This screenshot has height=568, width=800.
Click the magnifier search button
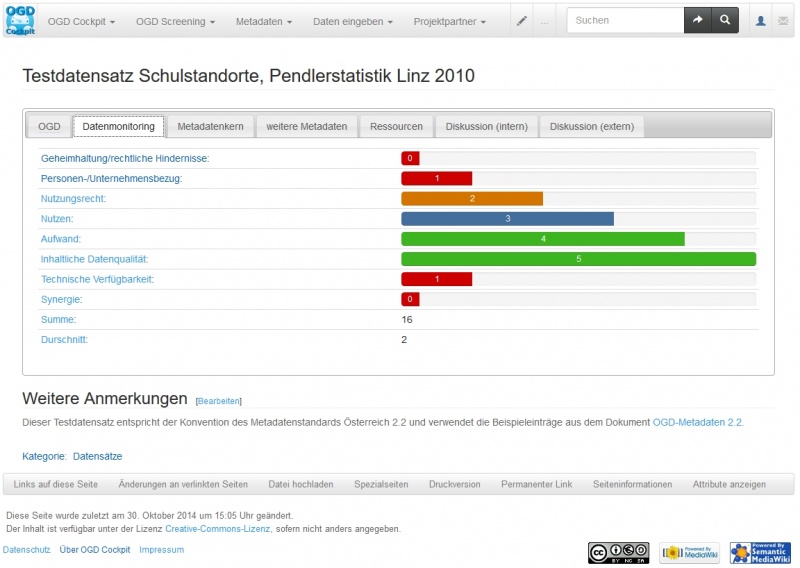726,20
